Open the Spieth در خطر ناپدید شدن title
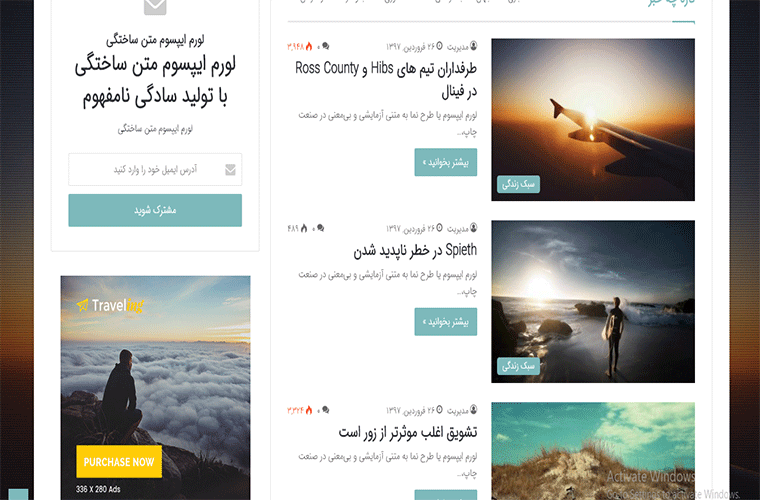The width and height of the screenshot is (760, 500). pos(415,250)
